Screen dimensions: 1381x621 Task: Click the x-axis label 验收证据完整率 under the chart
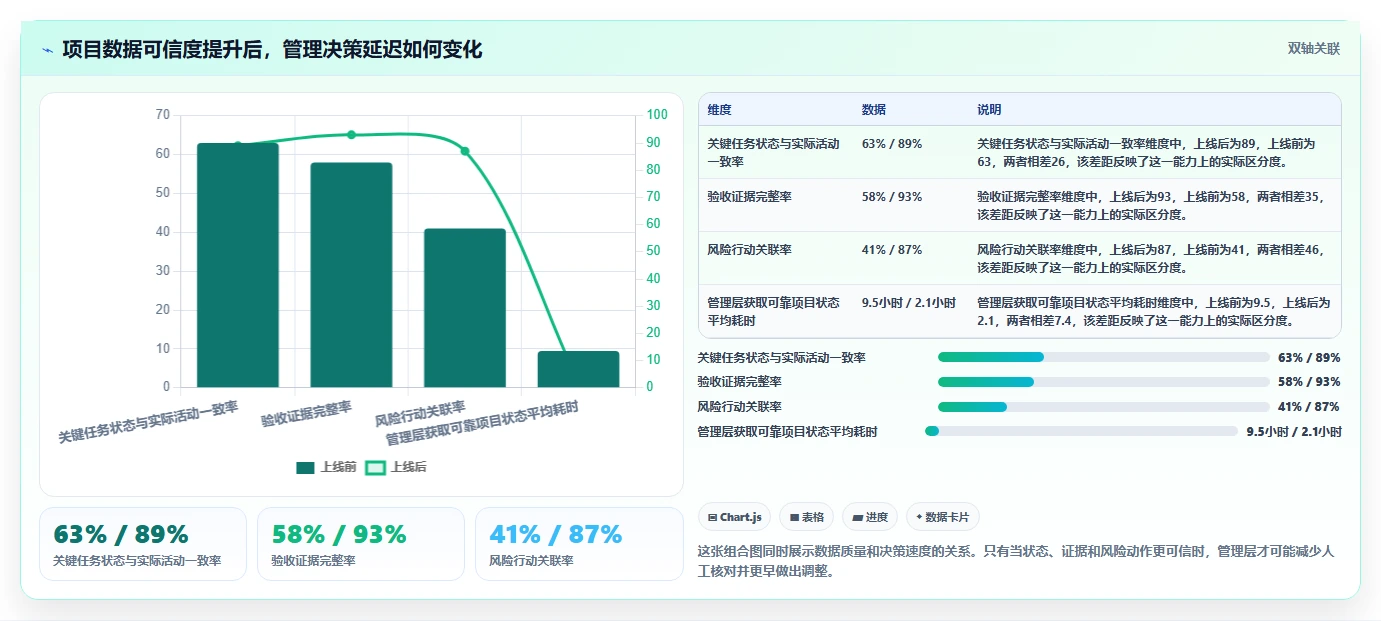(x=307, y=415)
